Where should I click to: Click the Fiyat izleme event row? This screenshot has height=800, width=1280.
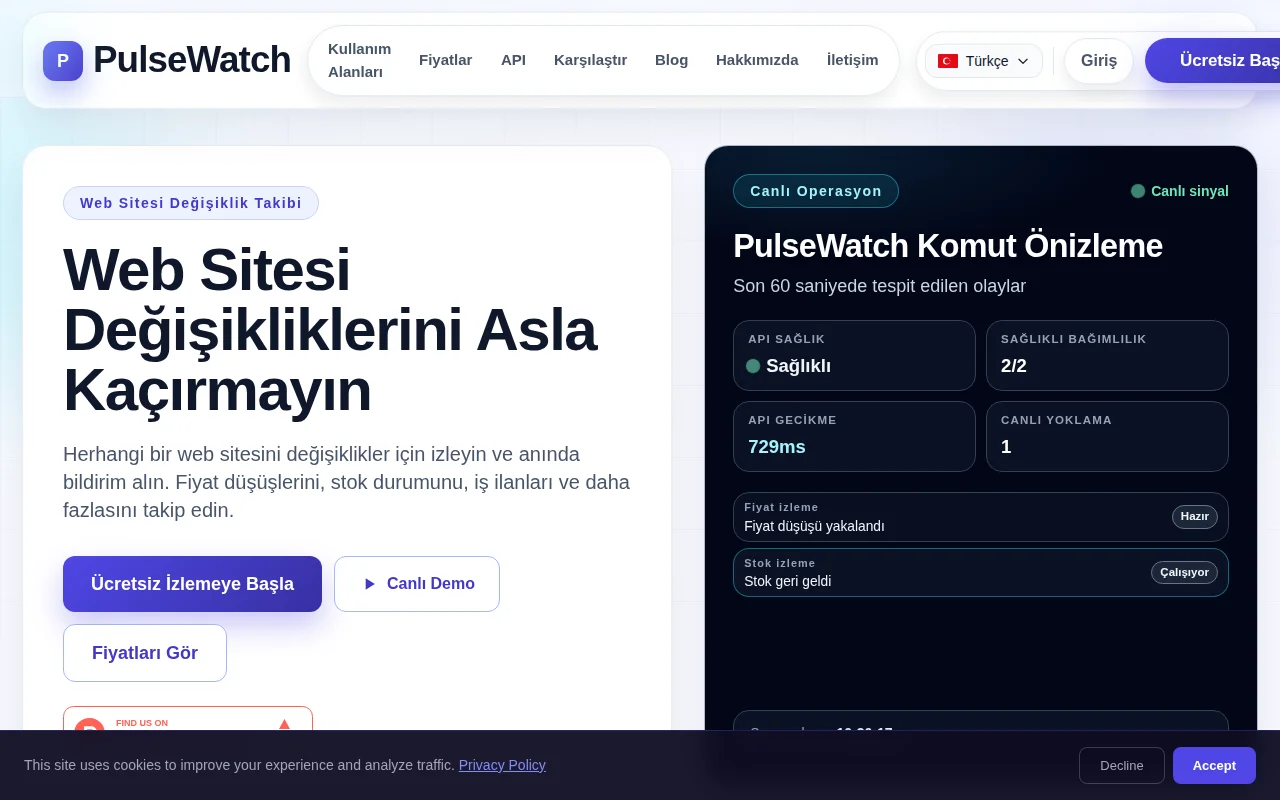coord(981,517)
